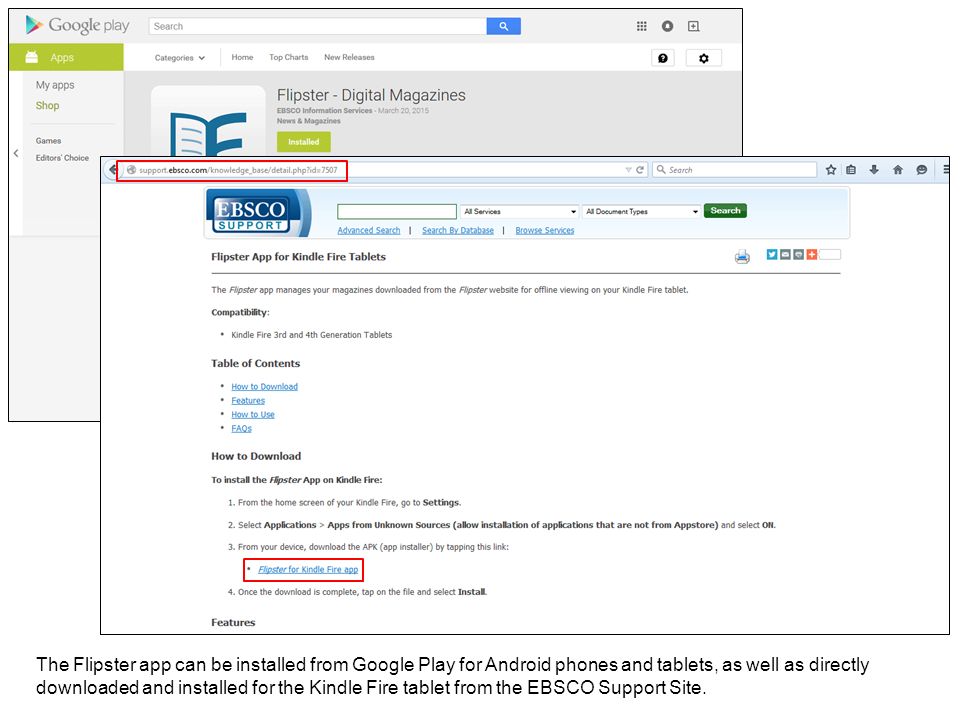Focus the browser Search box
The width and height of the screenshot is (960, 720).
pyautogui.click(x=735, y=170)
